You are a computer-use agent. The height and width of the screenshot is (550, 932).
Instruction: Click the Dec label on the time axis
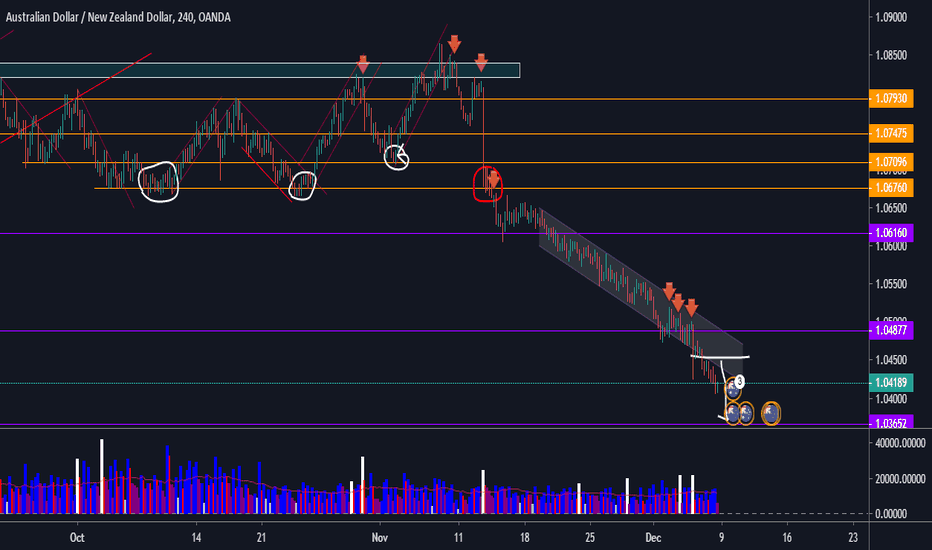pyautogui.click(x=654, y=536)
